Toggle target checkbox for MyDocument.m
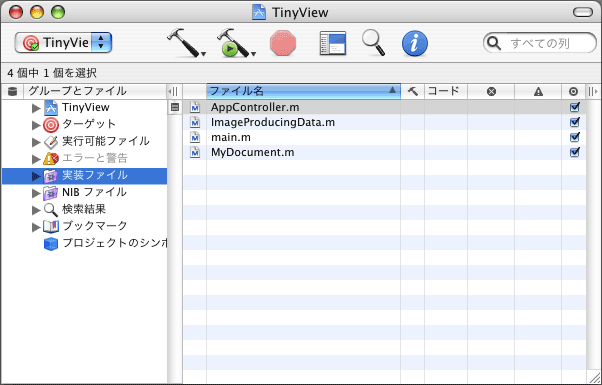The image size is (602, 385). click(x=575, y=152)
